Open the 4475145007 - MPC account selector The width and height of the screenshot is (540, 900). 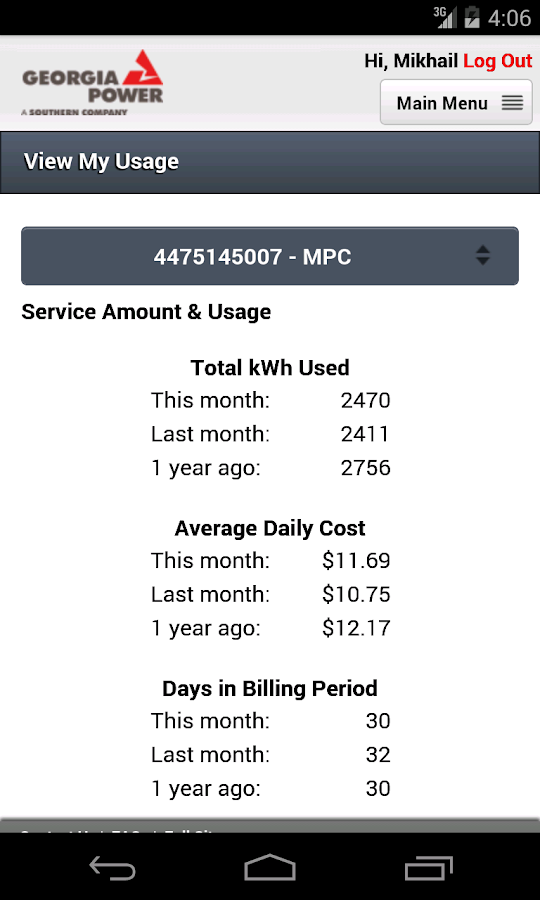[270, 256]
